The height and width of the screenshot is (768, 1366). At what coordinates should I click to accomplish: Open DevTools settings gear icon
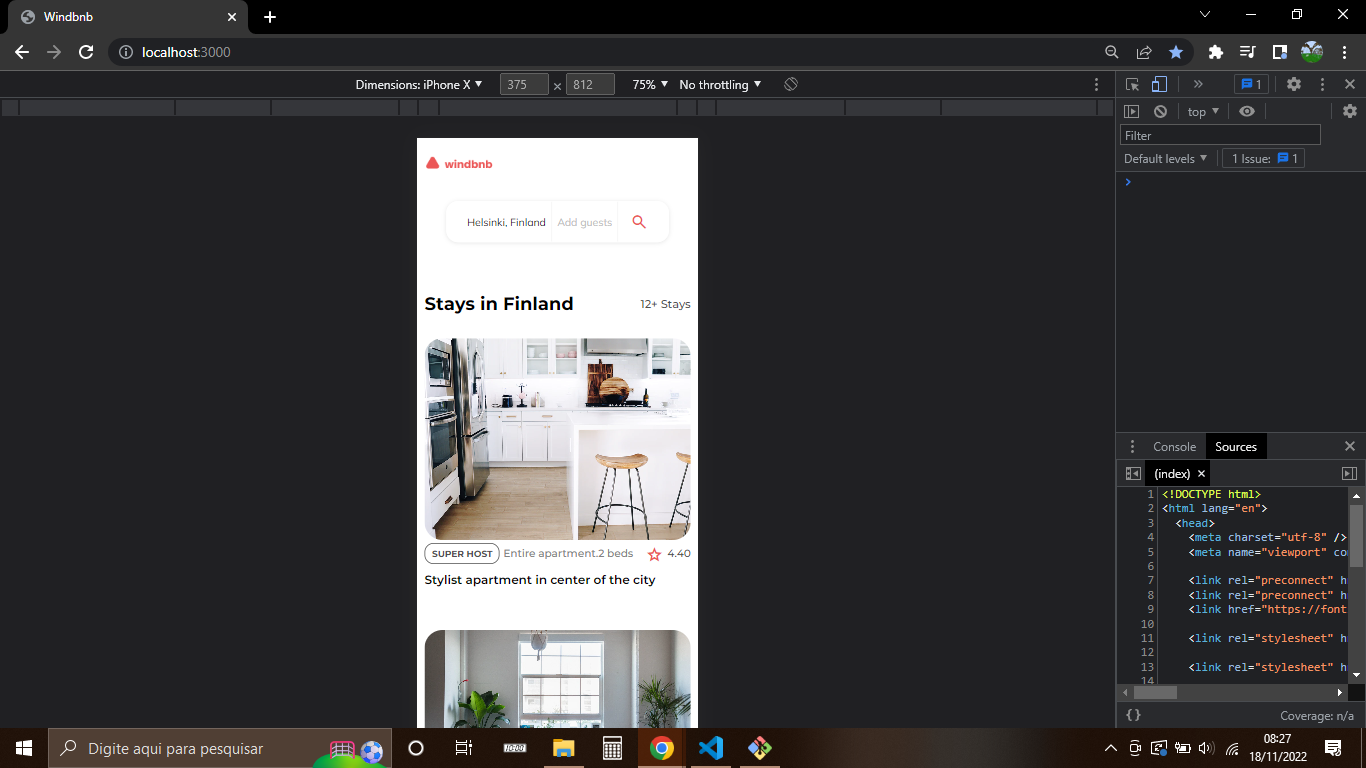(x=1296, y=84)
